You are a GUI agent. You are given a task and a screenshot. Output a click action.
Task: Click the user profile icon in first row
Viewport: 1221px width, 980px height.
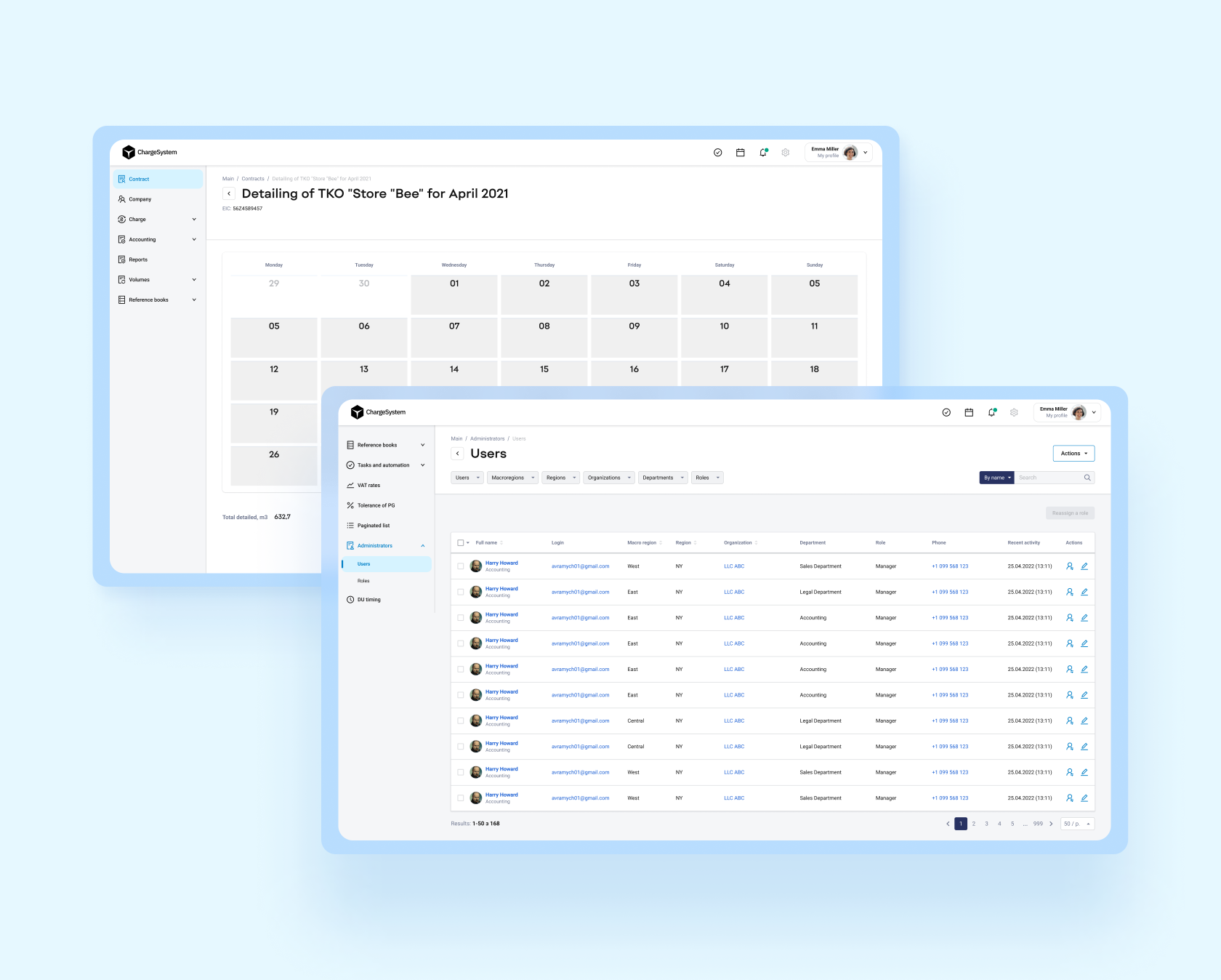pos(1070,566)
